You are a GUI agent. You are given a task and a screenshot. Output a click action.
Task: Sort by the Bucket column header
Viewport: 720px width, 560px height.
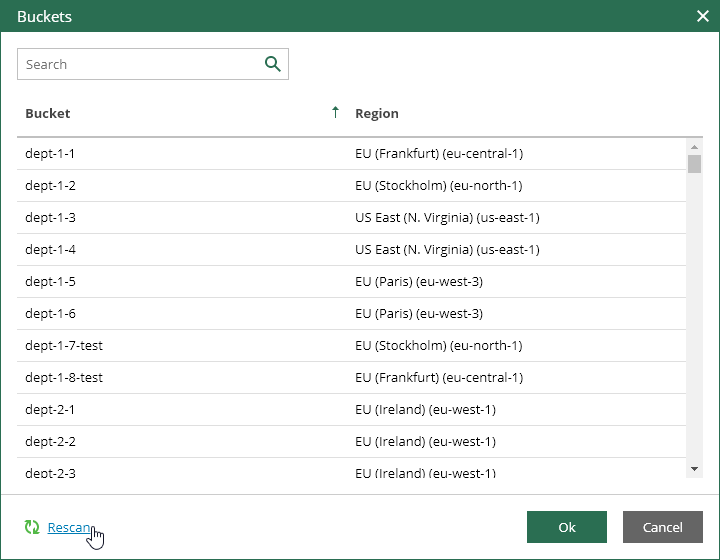coord(48,113)
